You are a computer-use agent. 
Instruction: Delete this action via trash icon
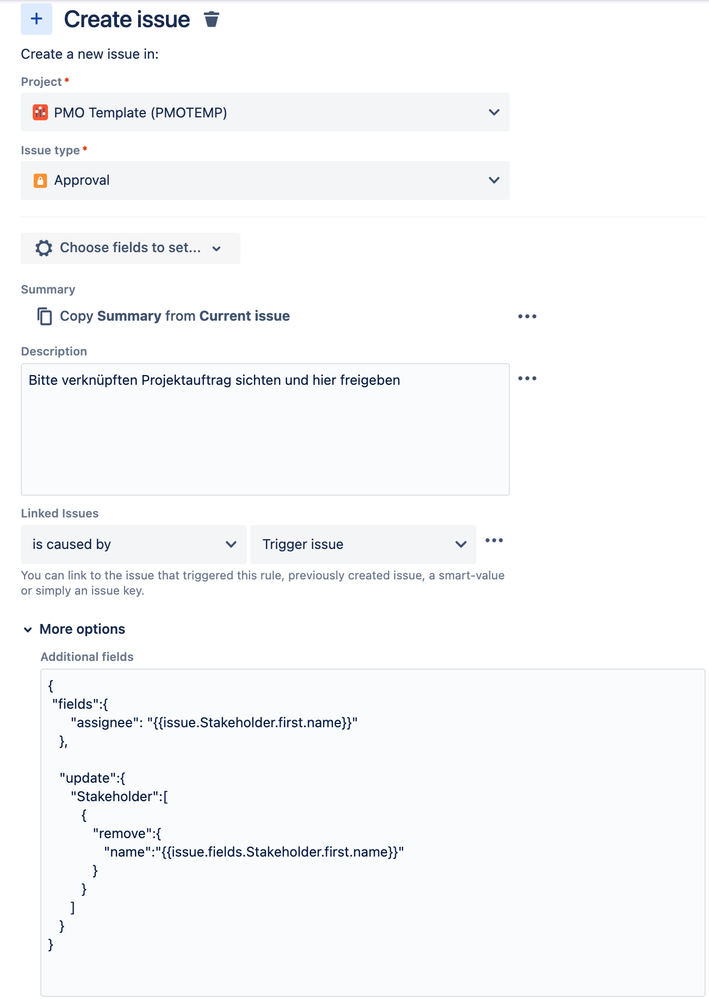211,20
